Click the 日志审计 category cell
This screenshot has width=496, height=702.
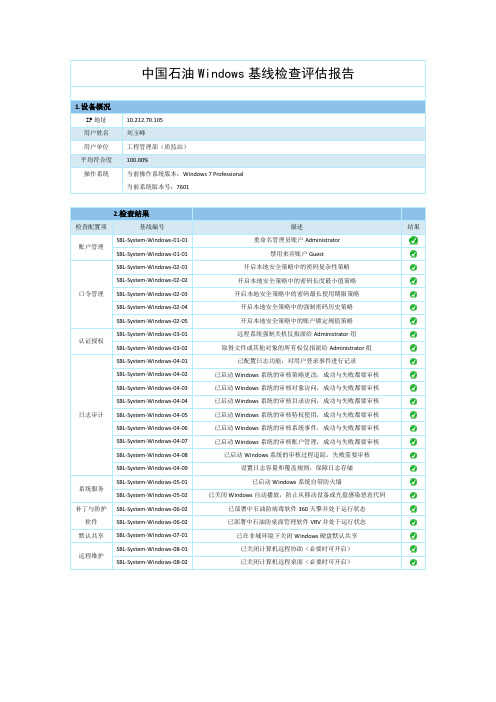91,415
